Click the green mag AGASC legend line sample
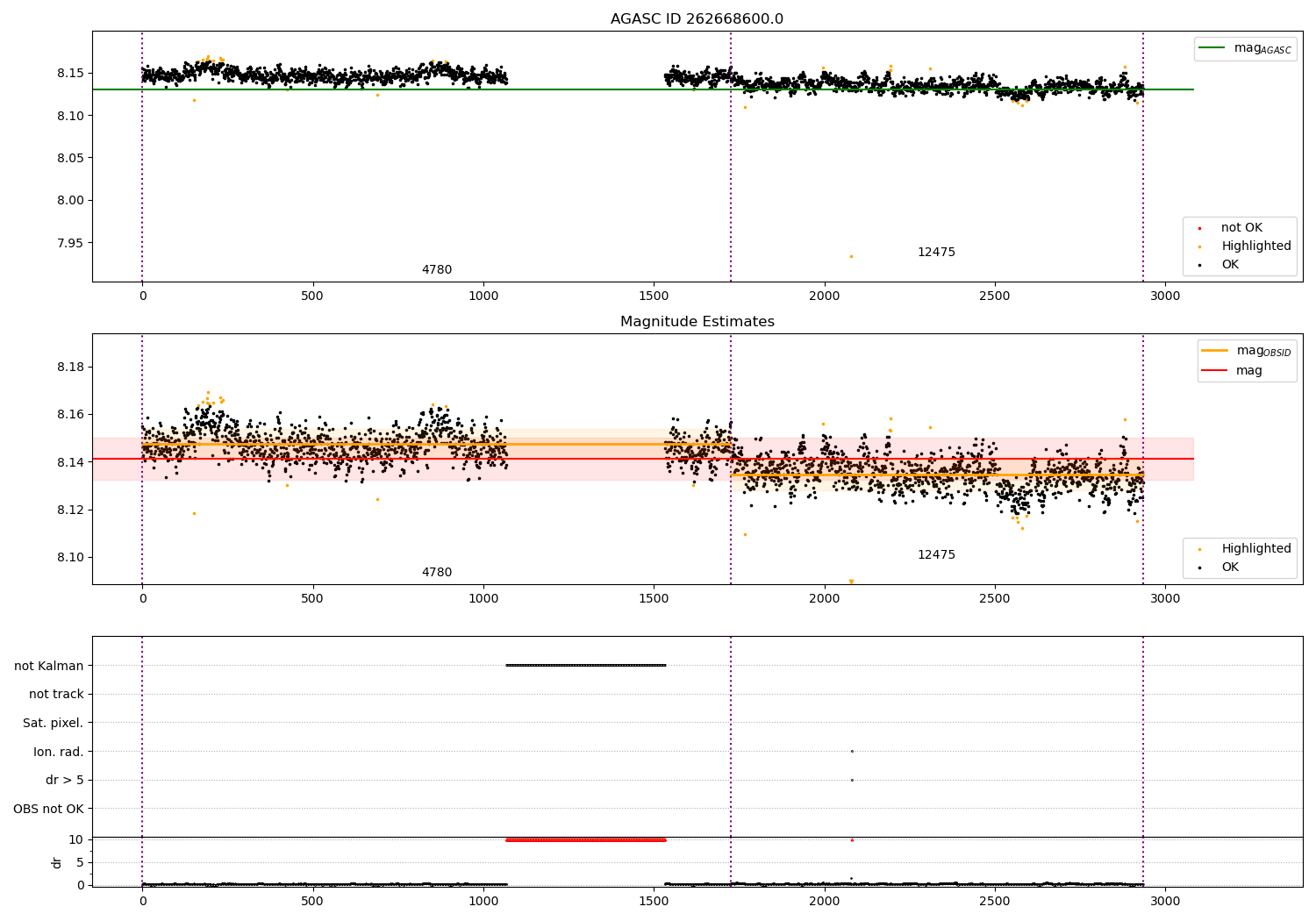Viewport: 1316px width, 921px height. [1212, 48]
